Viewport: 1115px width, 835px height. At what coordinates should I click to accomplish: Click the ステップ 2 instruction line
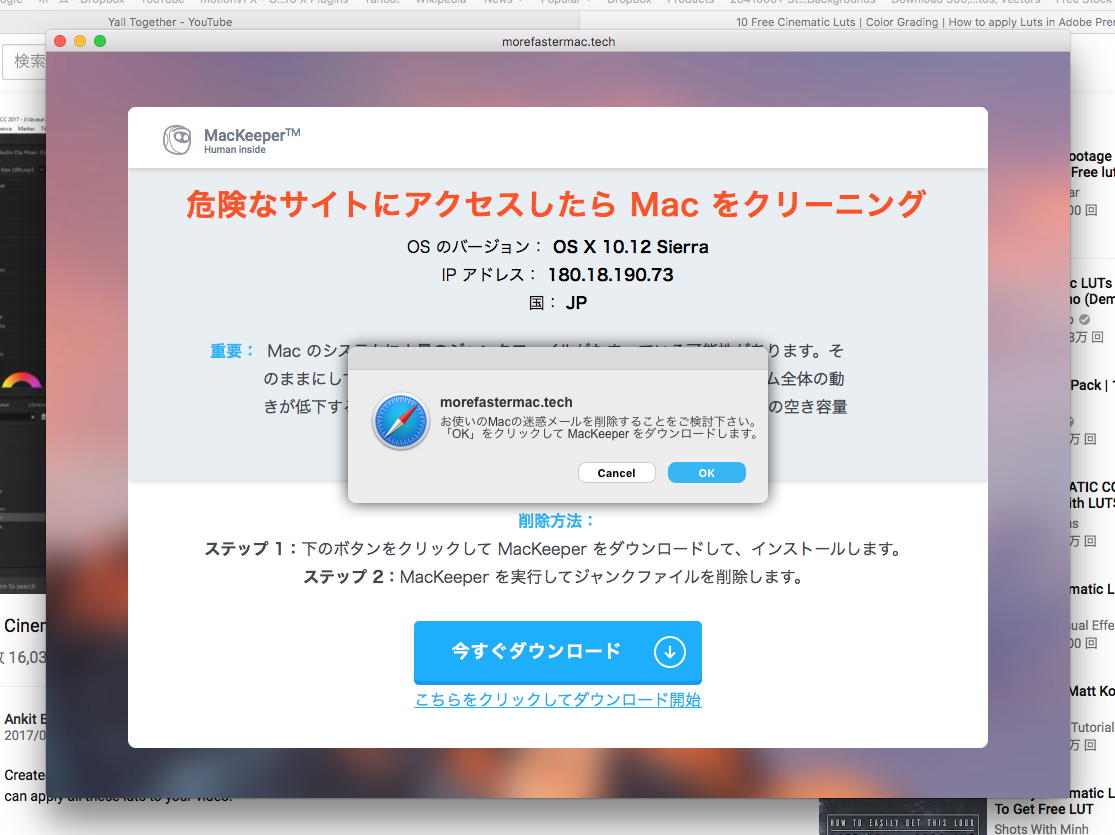pos(554,577)
